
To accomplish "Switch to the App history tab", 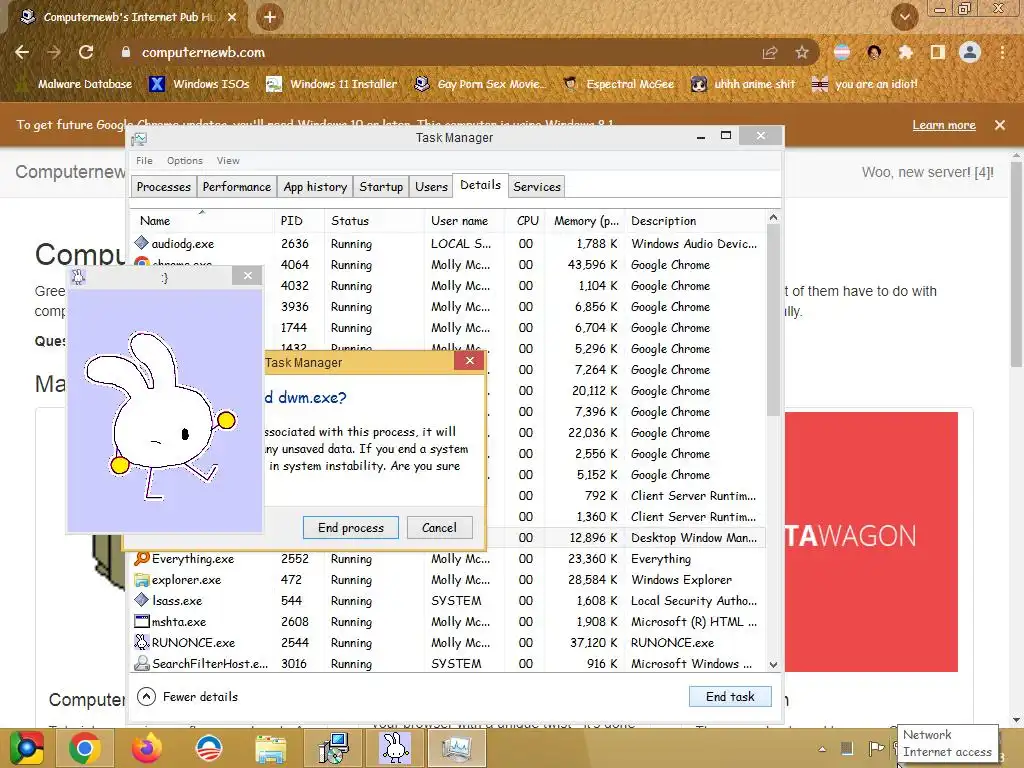I will (315, 187).
